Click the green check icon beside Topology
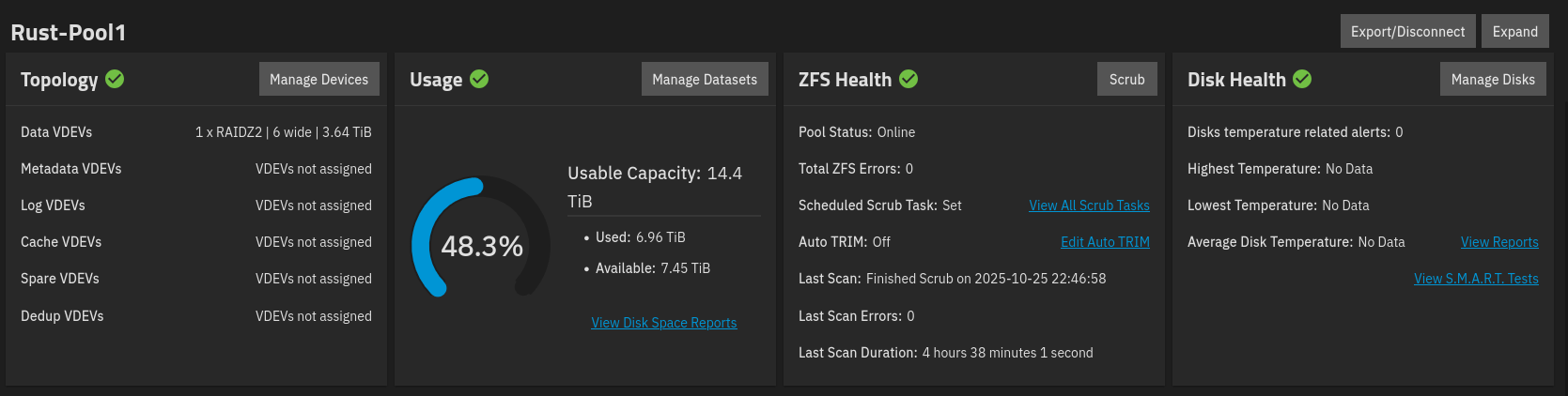The image size is (1568, 396). 115,79
